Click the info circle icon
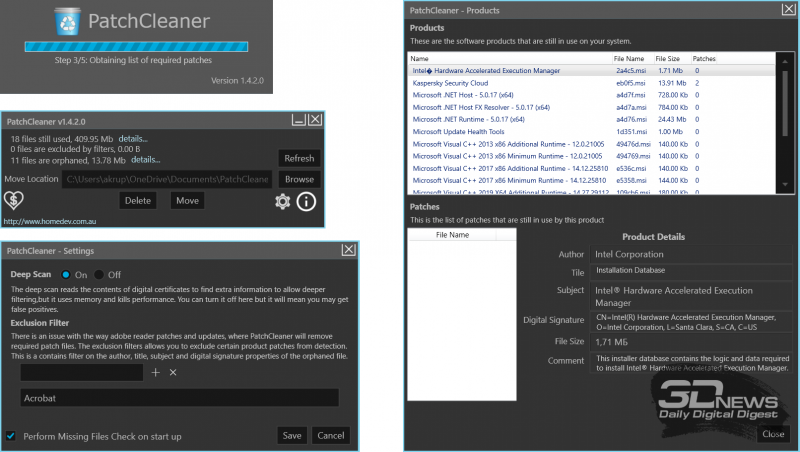This screenshot has height=452, width=800. [306, 202]
